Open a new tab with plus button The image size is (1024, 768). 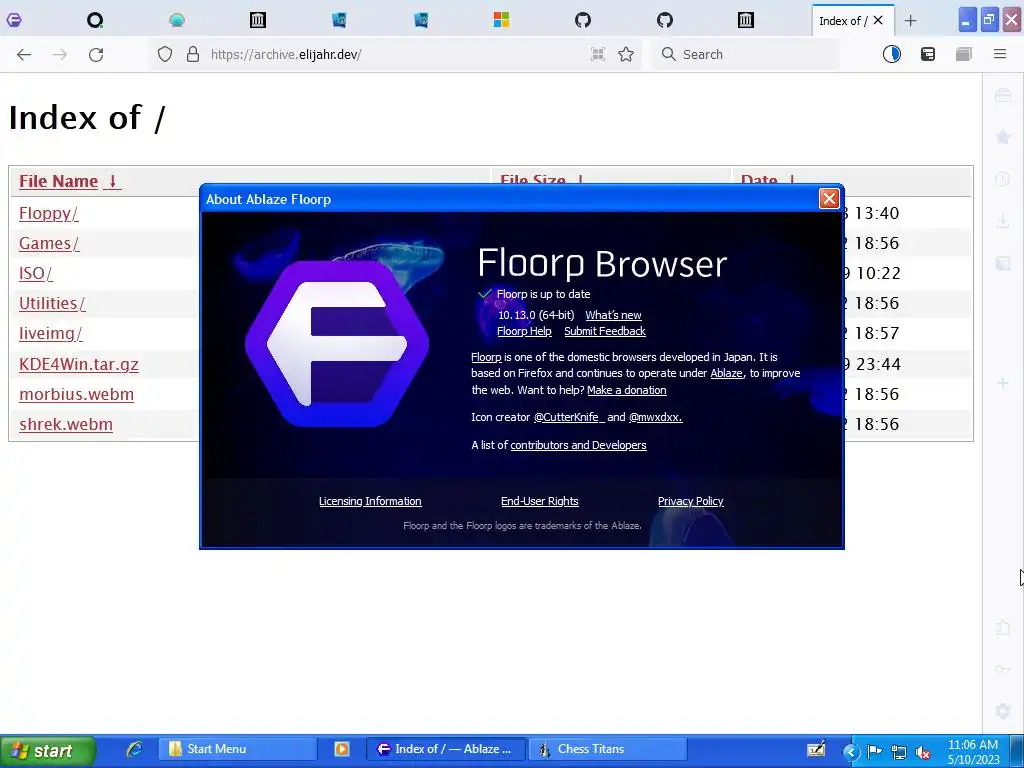coord(910,21)
